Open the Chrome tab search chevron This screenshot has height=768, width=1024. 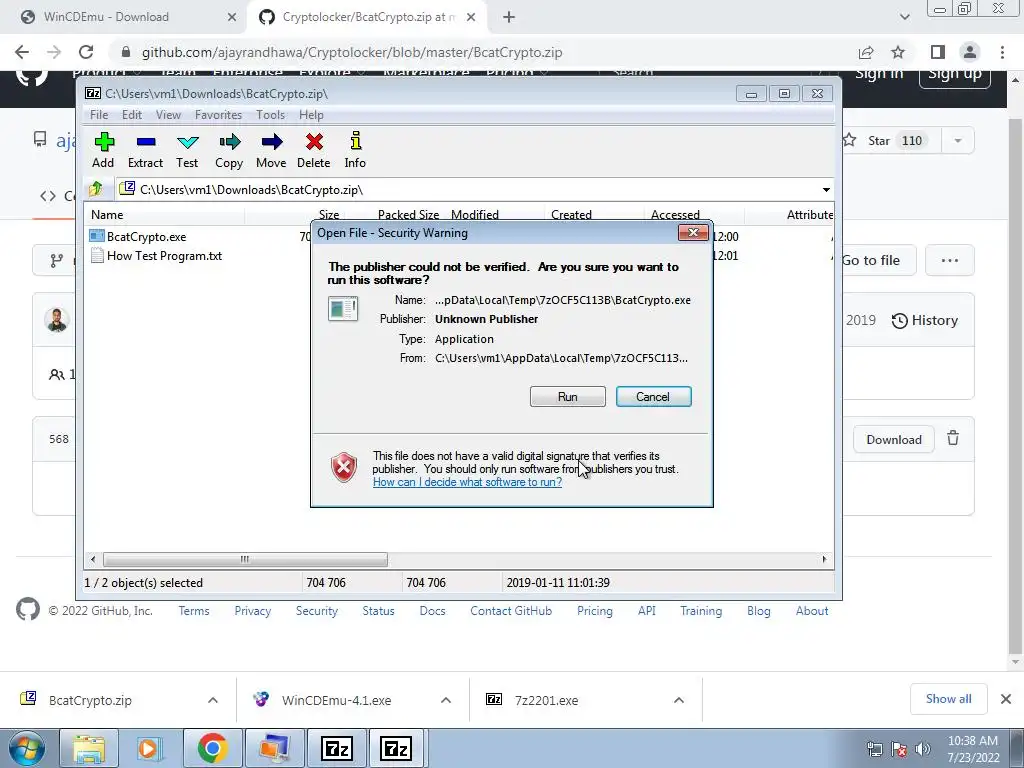[x=904, y=17]
